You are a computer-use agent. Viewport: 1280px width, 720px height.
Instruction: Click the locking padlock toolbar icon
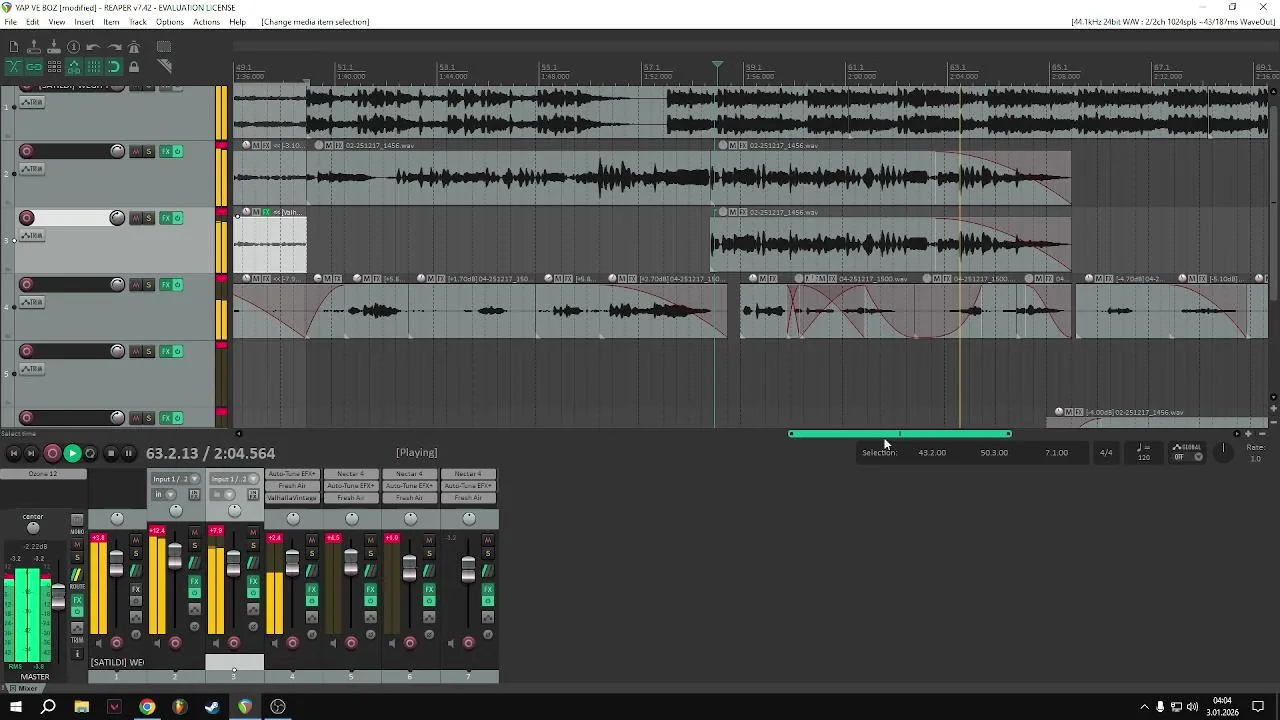(134, 67)
